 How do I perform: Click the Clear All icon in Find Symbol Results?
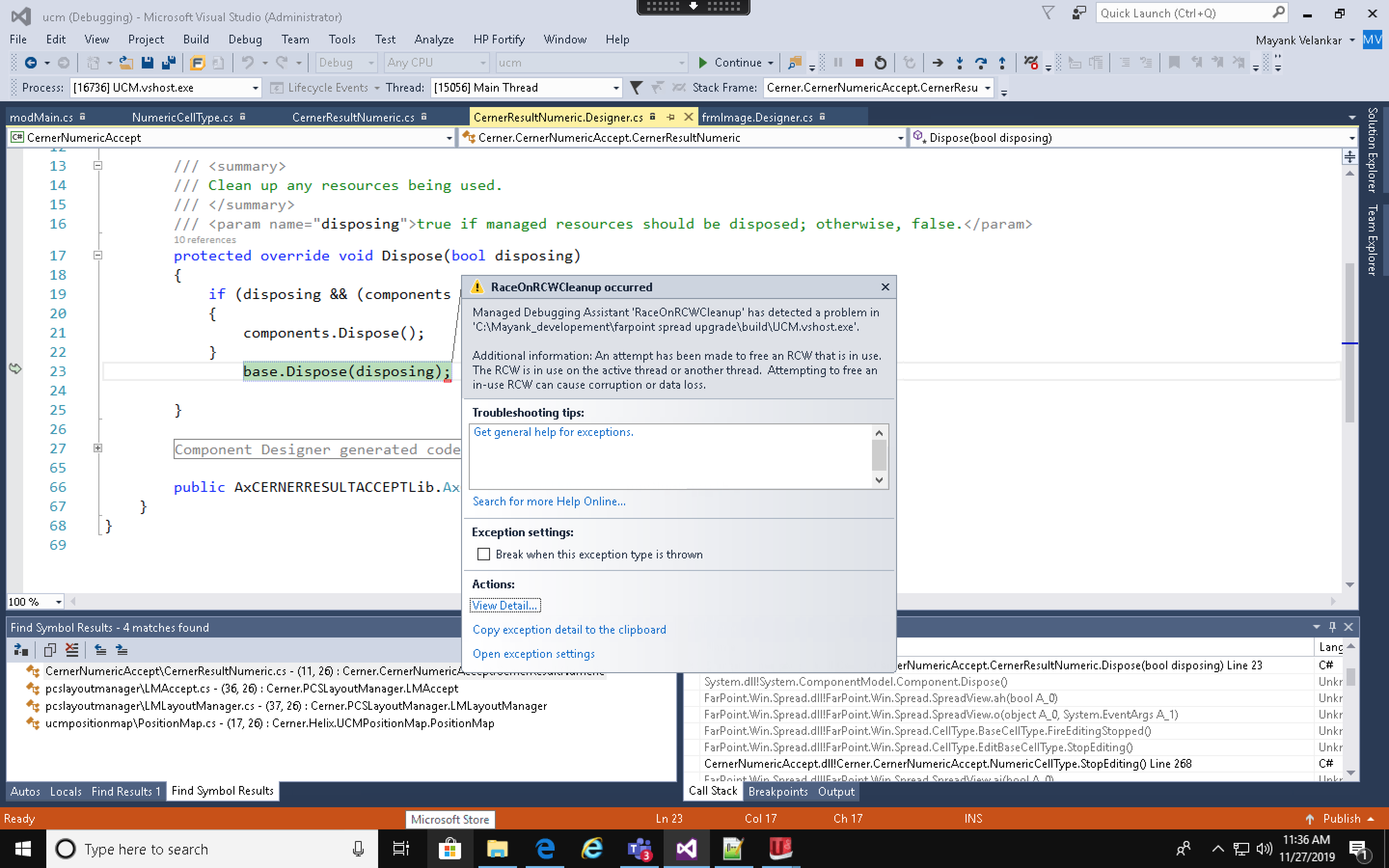click(72, 649)
